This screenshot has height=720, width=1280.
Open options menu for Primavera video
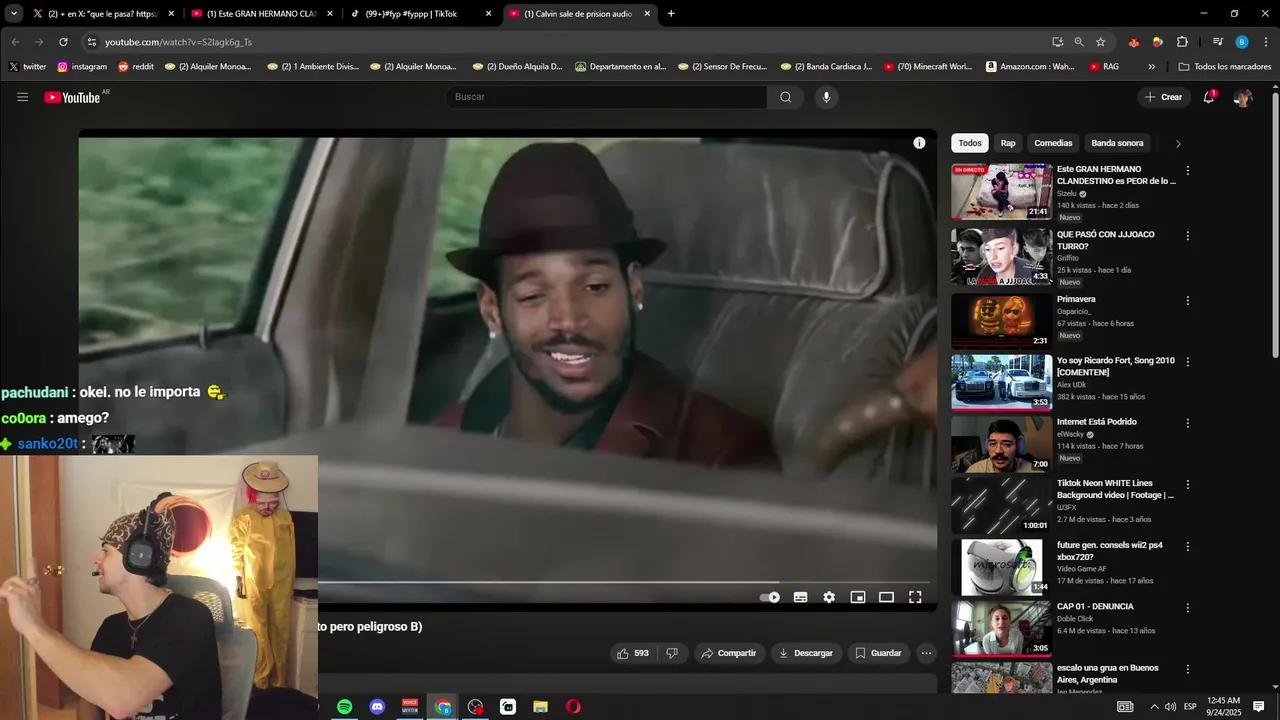coord(1188,300)
